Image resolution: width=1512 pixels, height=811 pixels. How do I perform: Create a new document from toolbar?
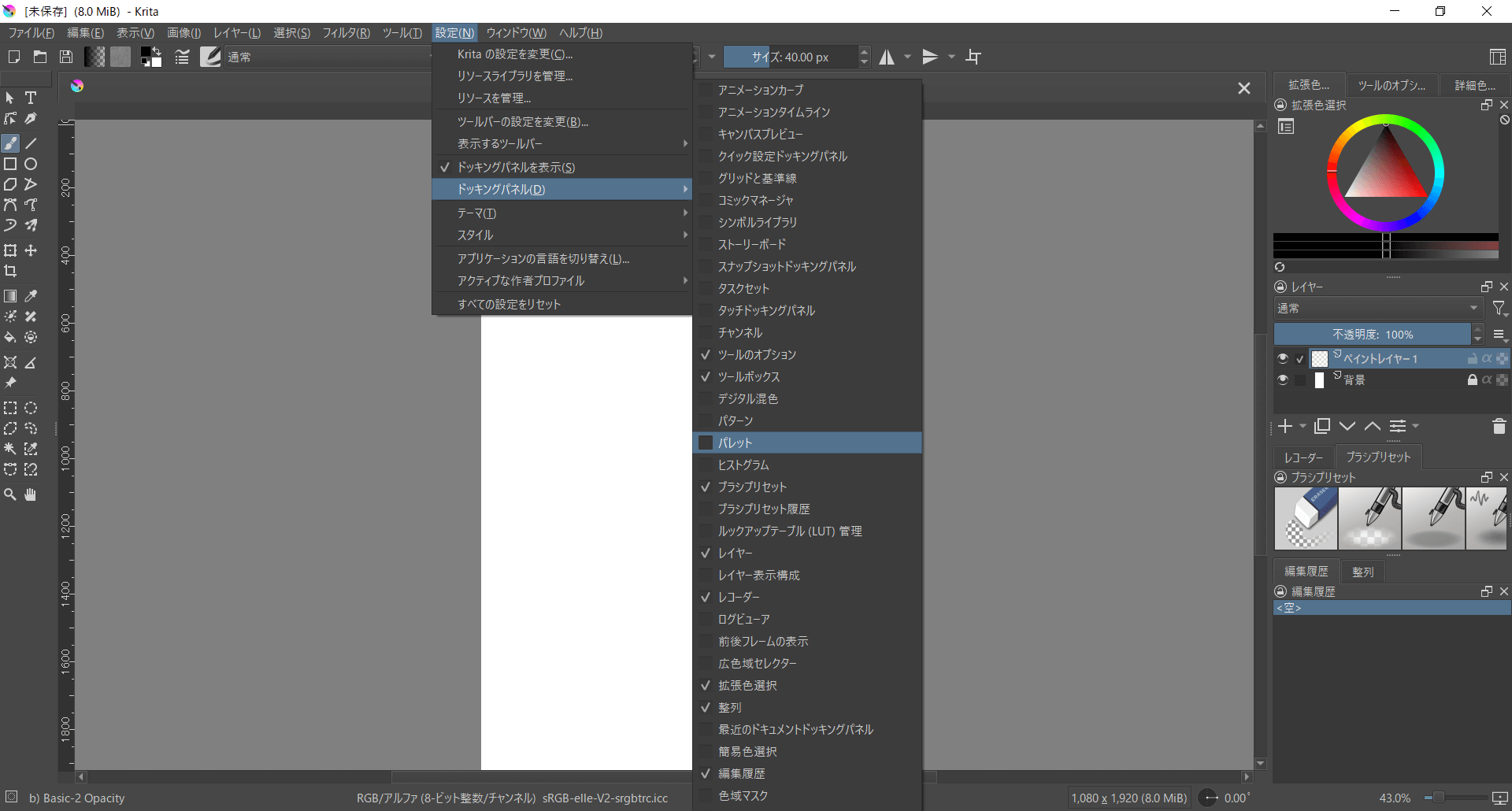tap(13, 57)
